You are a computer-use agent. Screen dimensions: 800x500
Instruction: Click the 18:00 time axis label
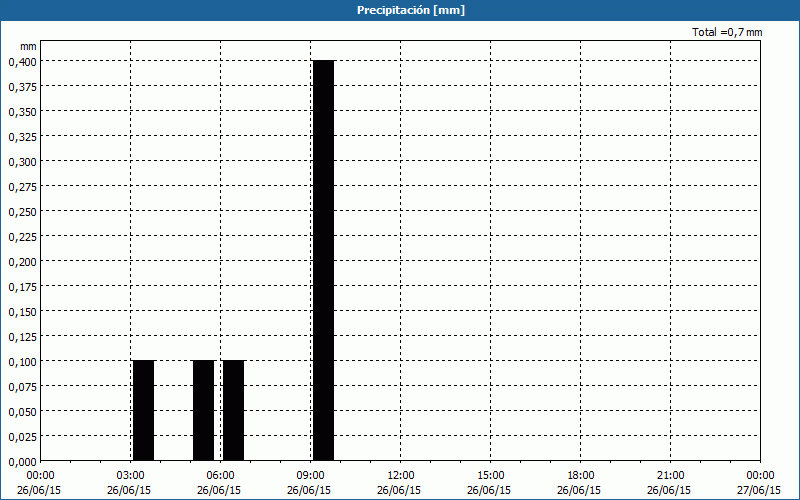tap(581, 476)
